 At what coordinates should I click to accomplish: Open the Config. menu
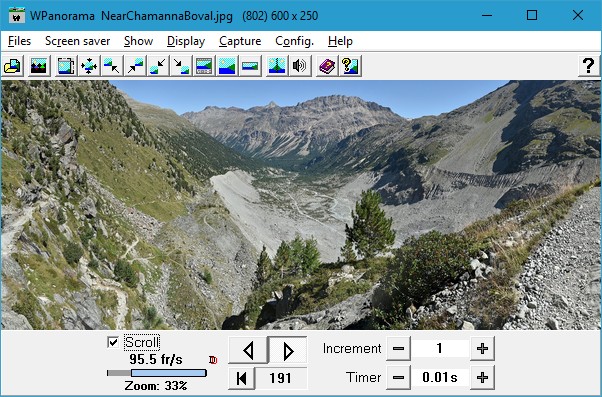pos(294,41)
